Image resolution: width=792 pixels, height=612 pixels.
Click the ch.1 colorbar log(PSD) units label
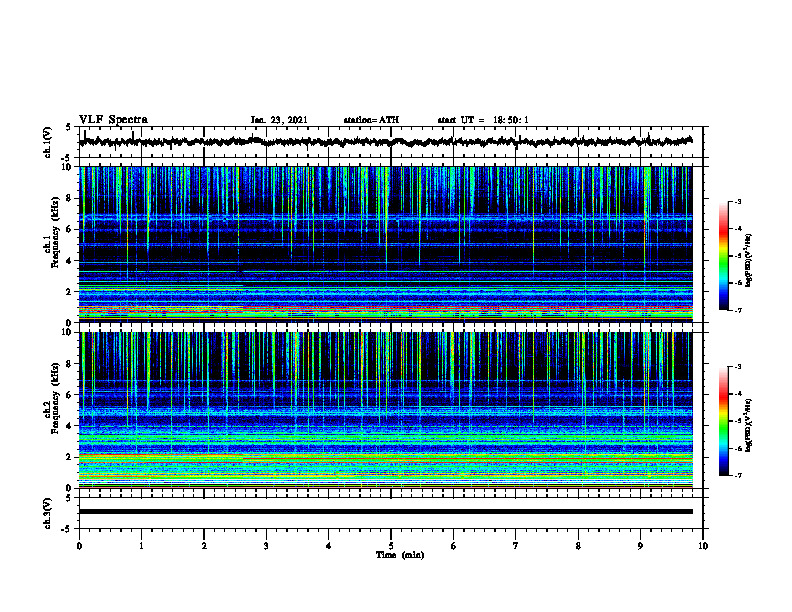click(749, 260)
